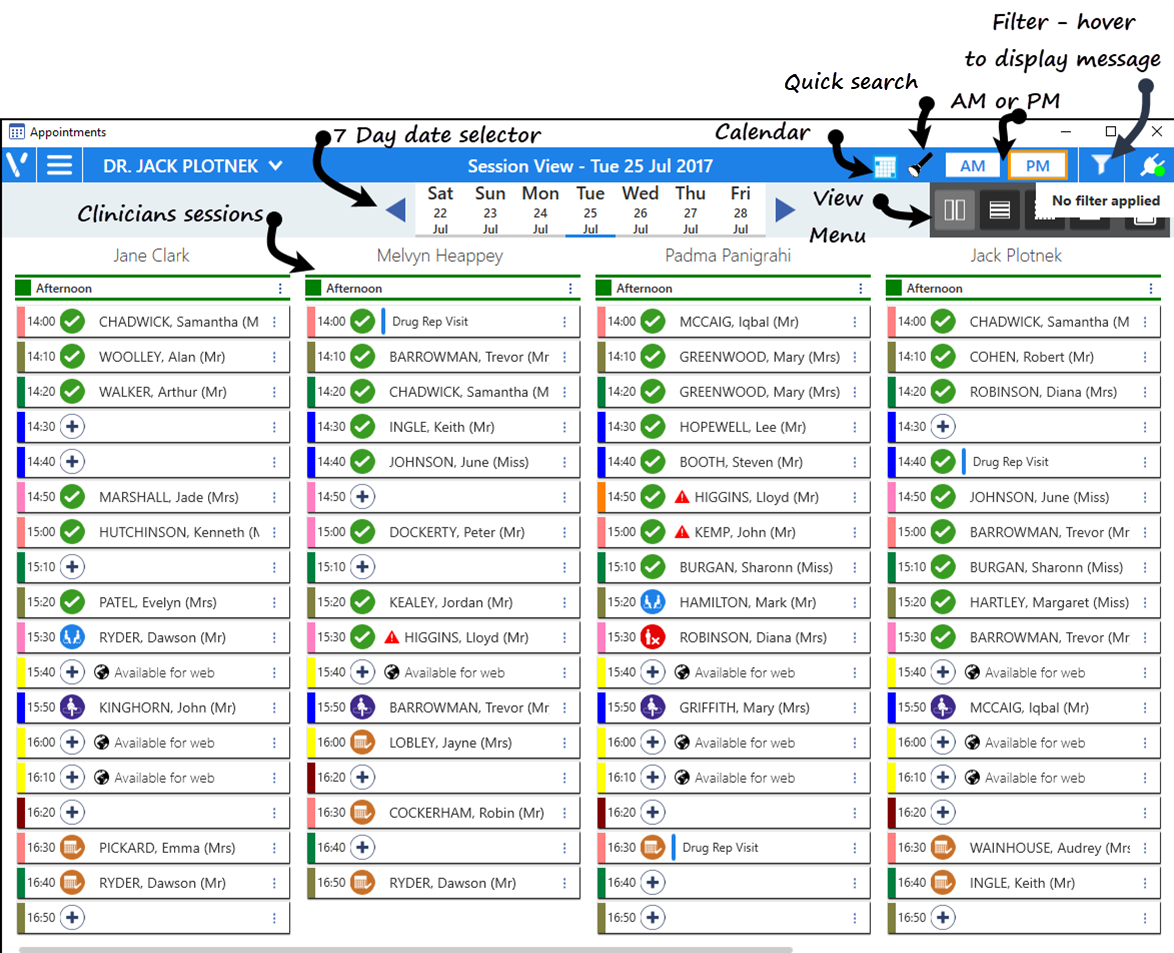Click purple status icon for GRIFFITH, Mary
1174x953 pixels.
coord(653,707)
